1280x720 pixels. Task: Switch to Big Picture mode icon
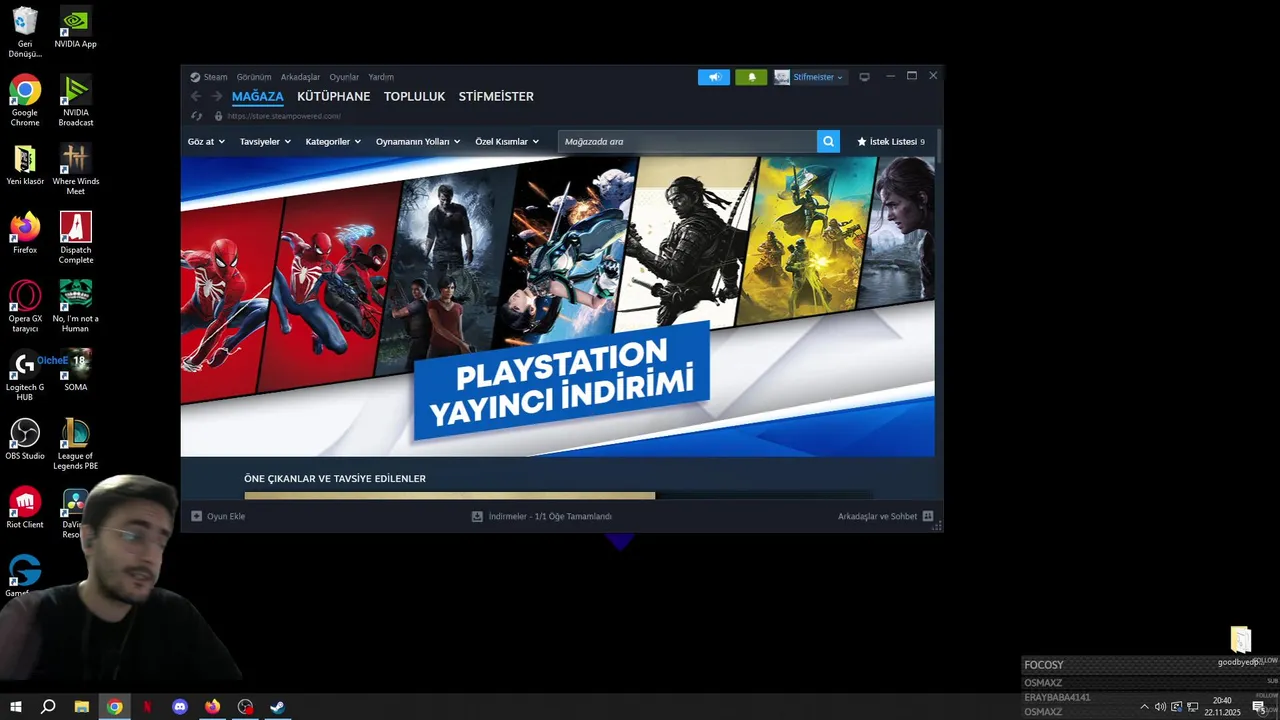coord(864,77)
